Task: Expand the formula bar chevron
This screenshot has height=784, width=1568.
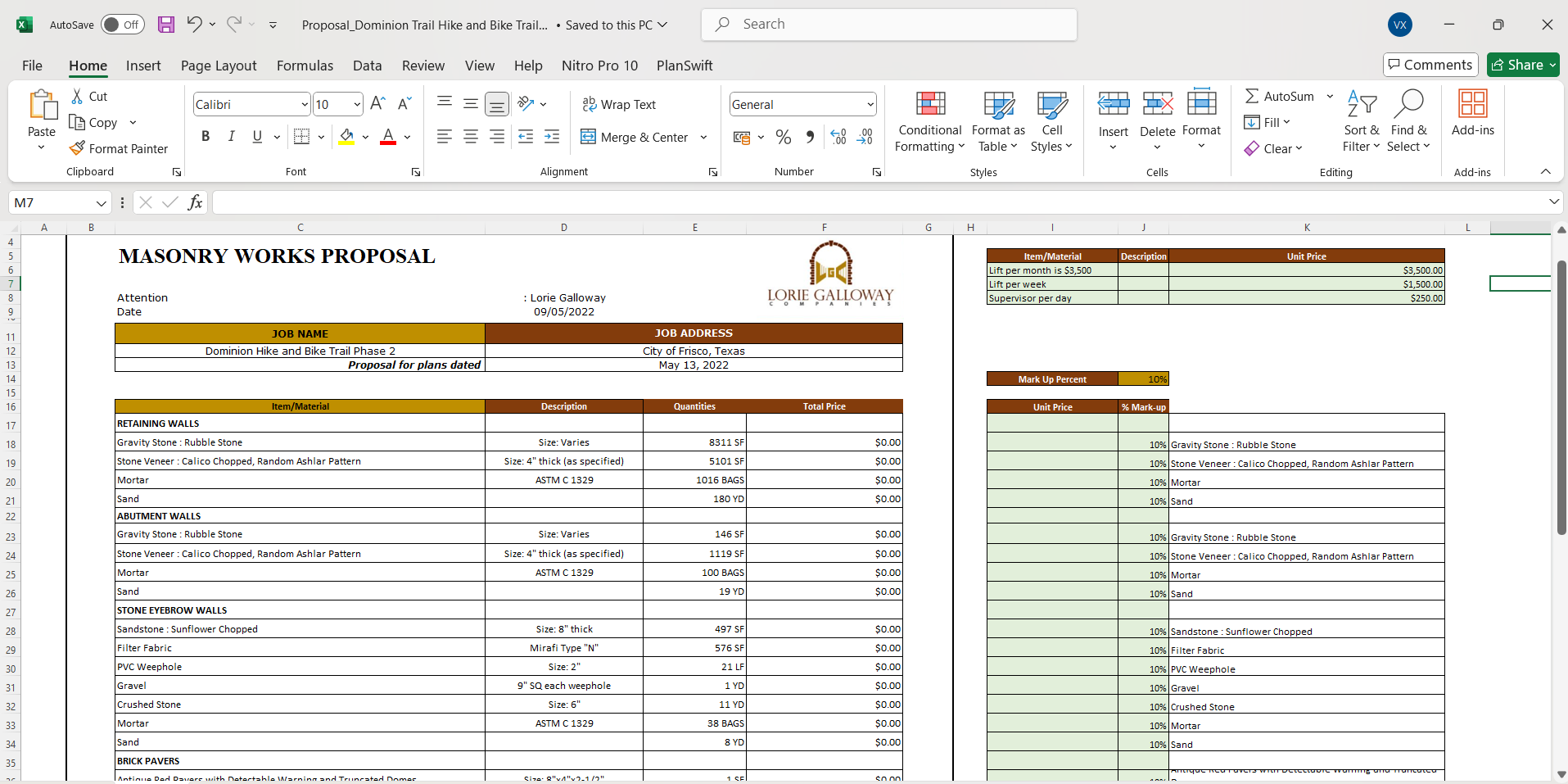Action: (x=1553, y=202)
